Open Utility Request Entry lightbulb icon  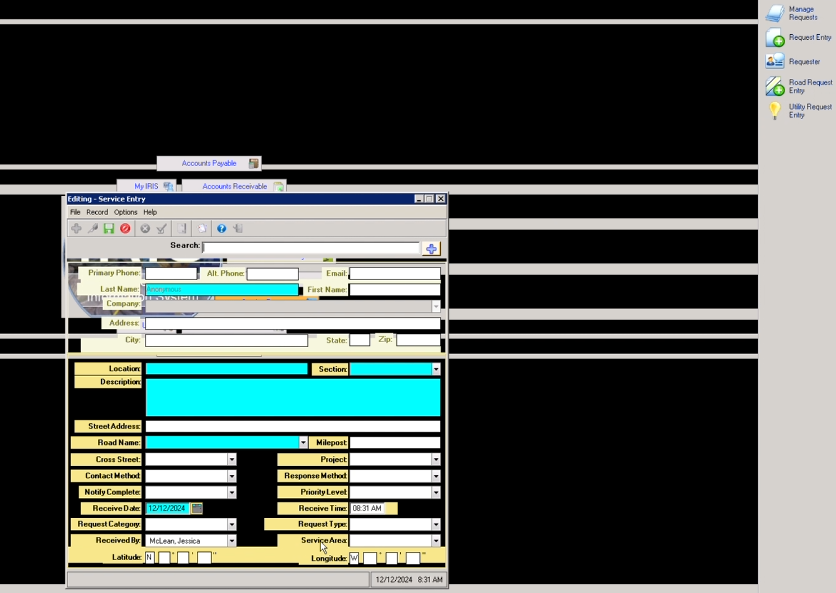[x=775, y=110]
